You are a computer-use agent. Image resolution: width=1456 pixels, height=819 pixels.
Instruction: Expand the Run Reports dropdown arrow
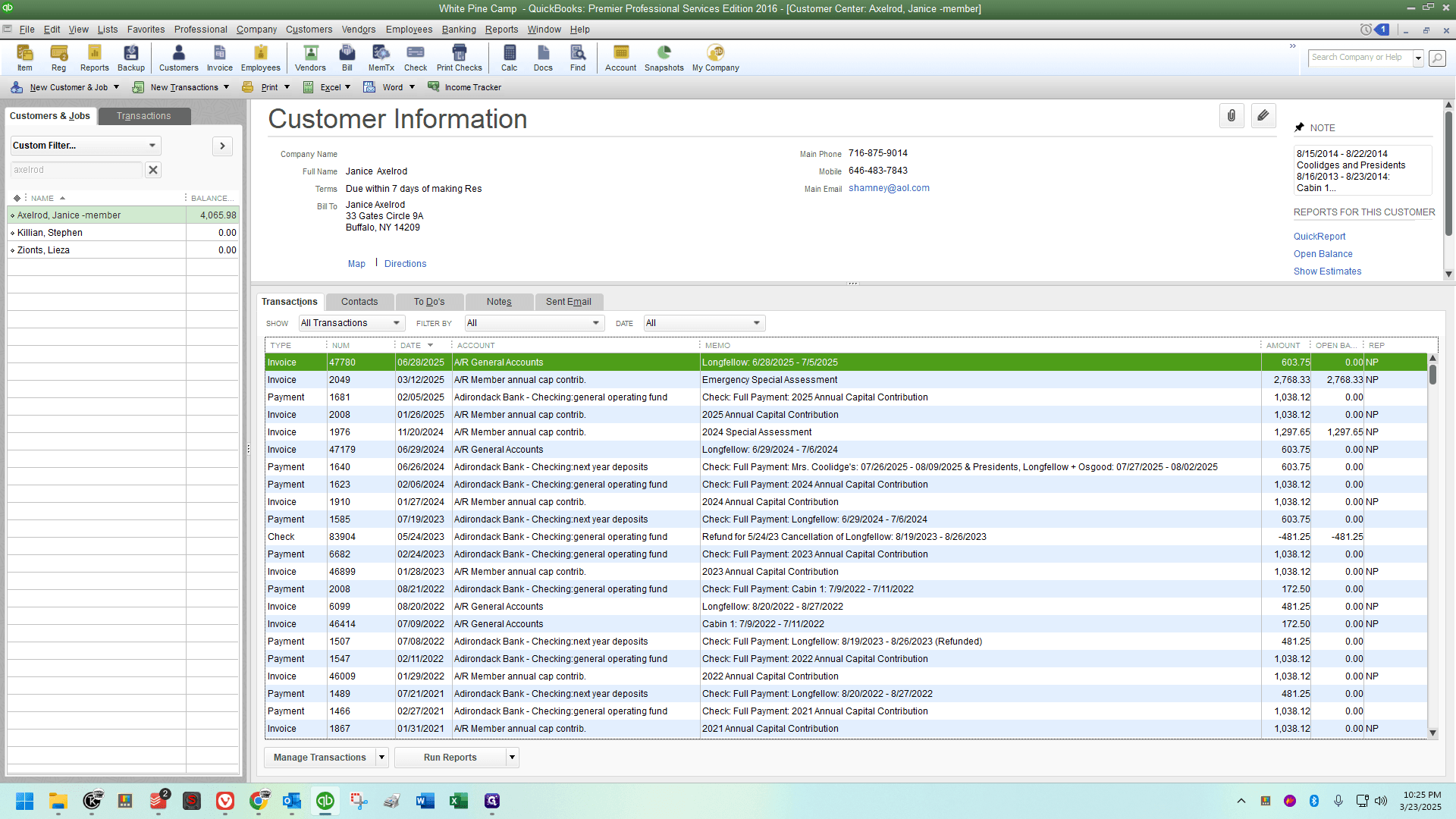[512, 758]
